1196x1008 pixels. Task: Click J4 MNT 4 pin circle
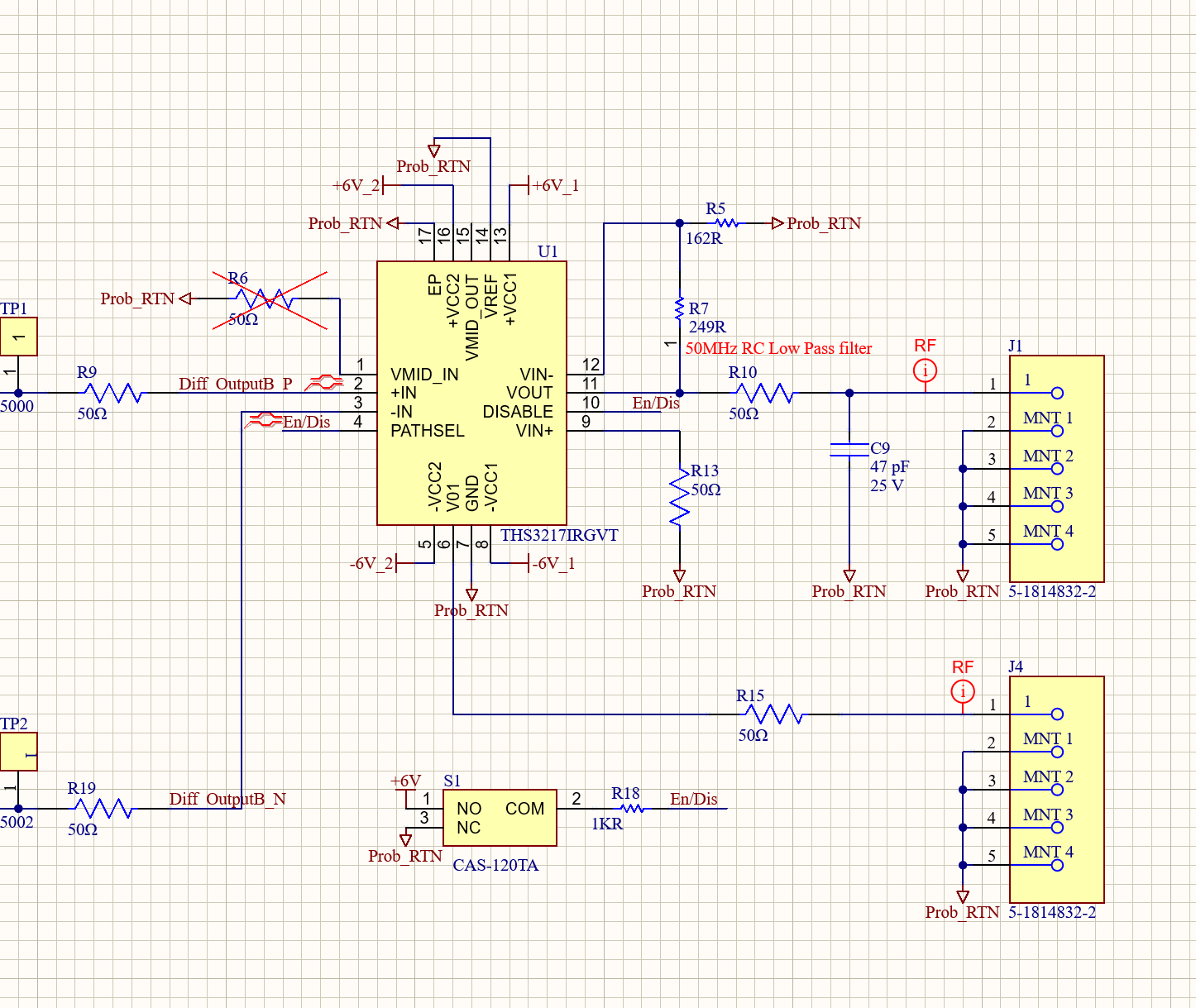1057,865
